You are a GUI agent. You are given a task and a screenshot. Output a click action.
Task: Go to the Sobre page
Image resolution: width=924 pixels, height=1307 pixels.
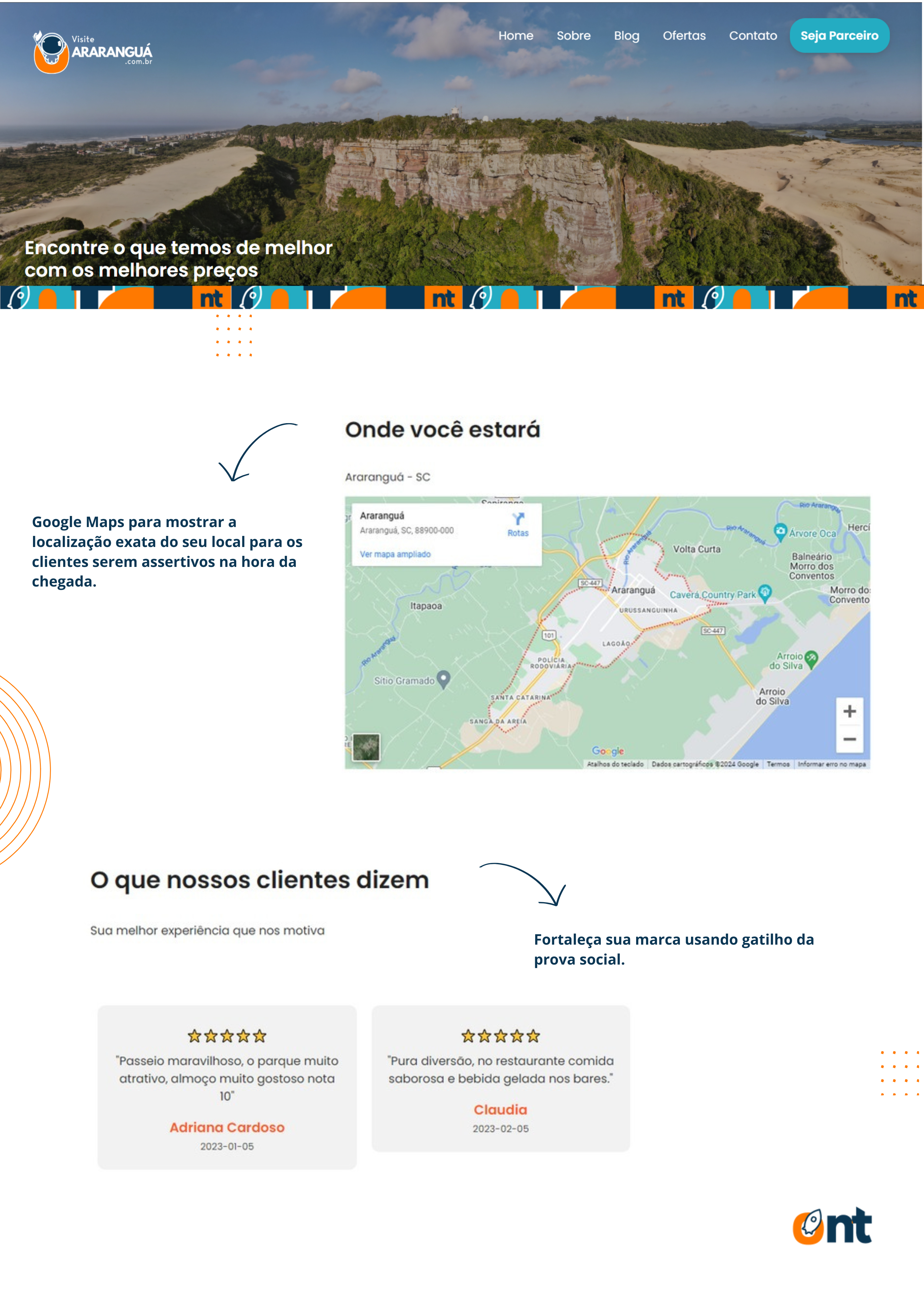coord(573,36)
